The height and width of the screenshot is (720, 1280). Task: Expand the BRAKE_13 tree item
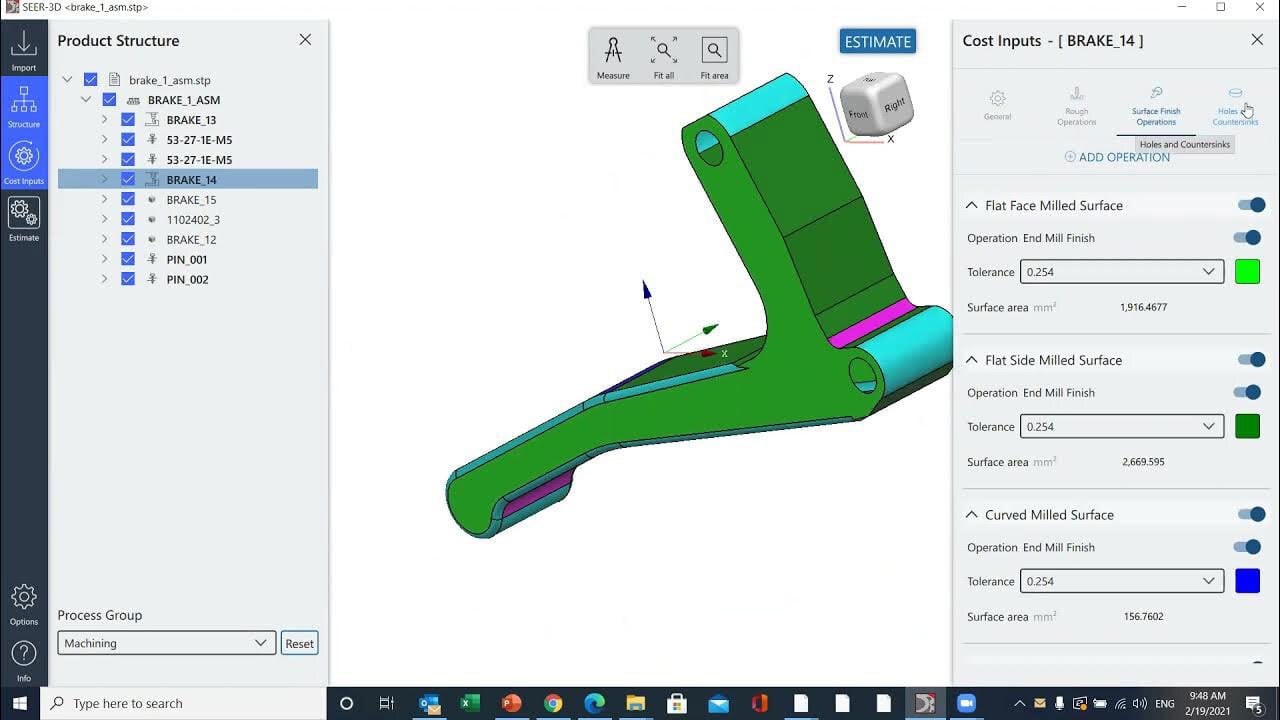[104, 119]
